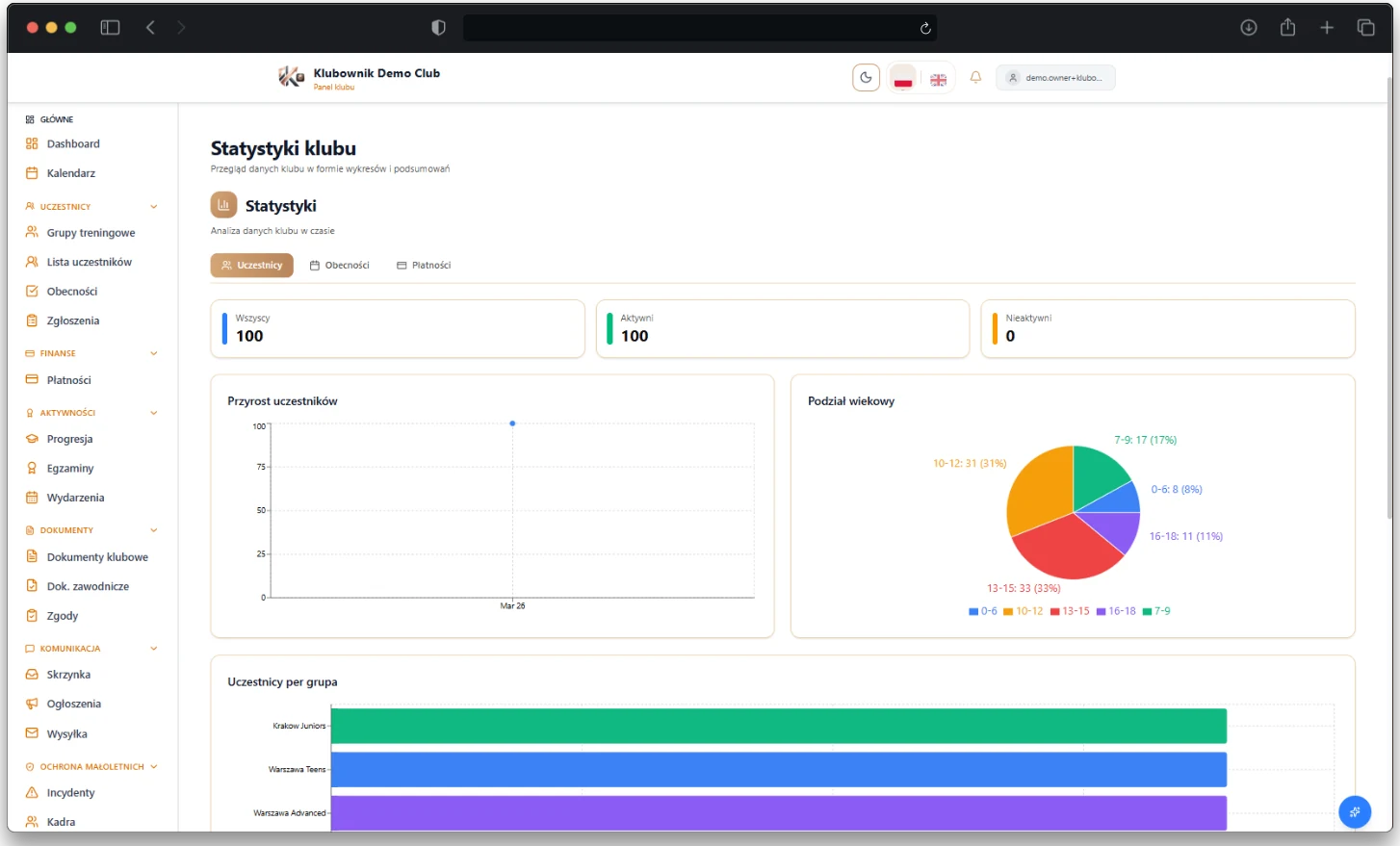
Task: Enable dark mode with the moon icon
Action: click(x=865, y=77)
